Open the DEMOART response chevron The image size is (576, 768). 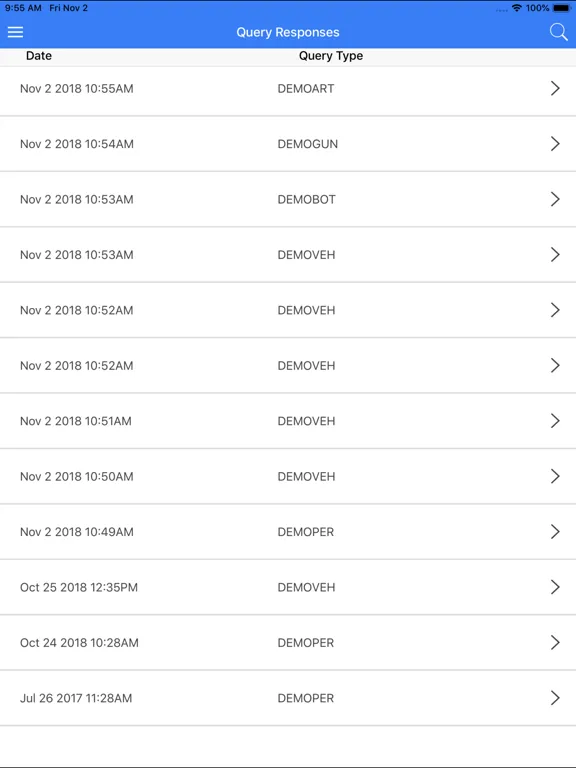(x=555, y=88)
